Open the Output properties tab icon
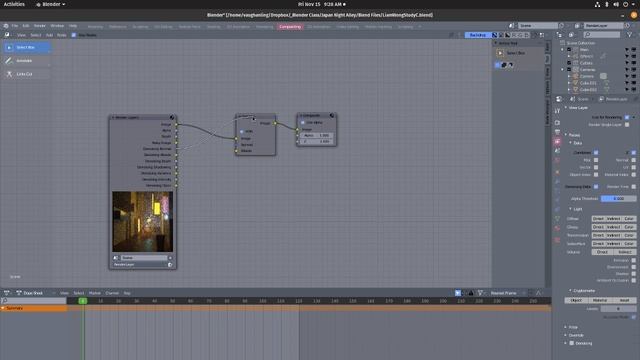Image resolution: width=640 pixels, height=360 pixels. pyautogui.click(x=558, y=132)
